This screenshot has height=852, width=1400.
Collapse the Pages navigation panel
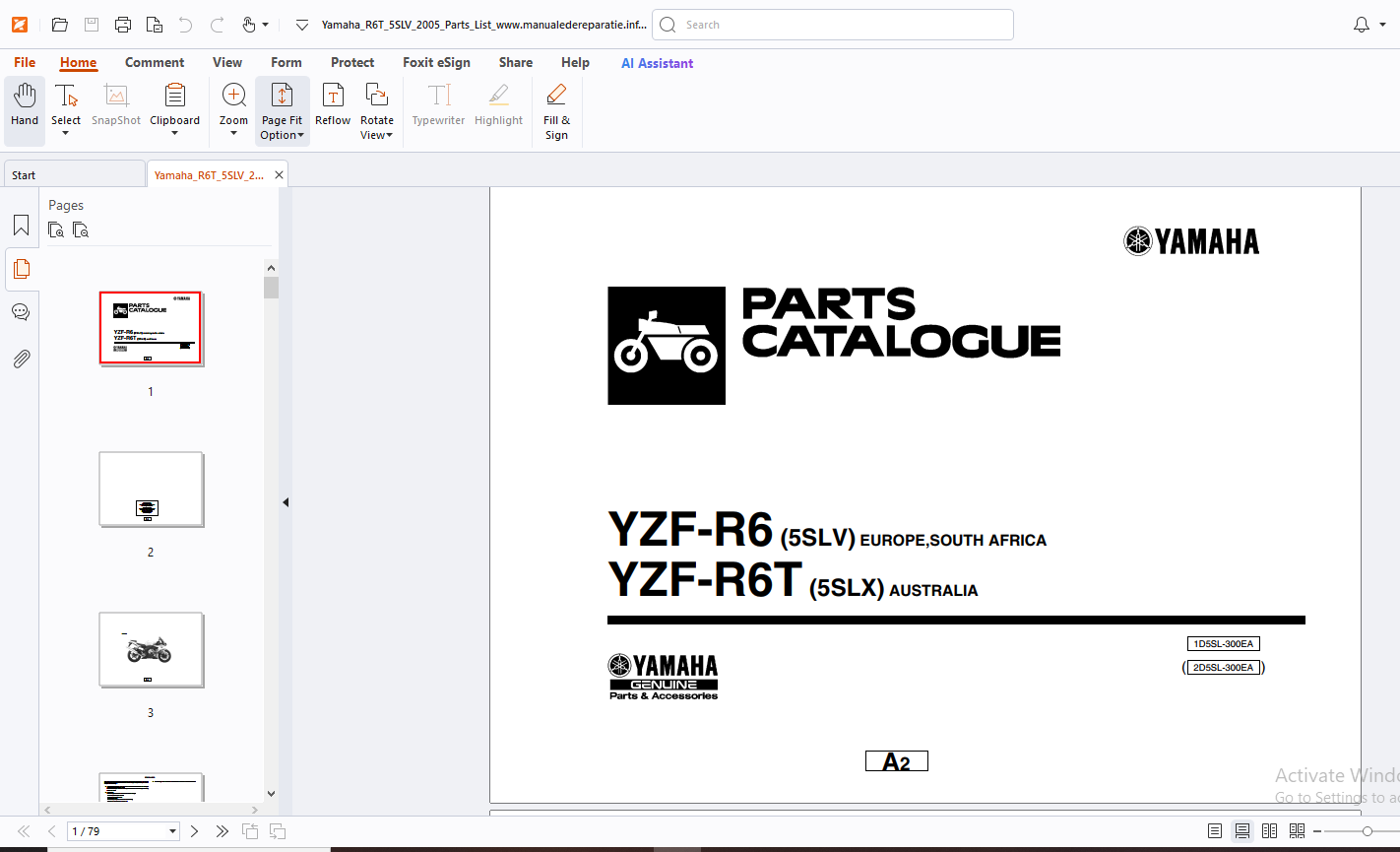[x=286, y=502]
